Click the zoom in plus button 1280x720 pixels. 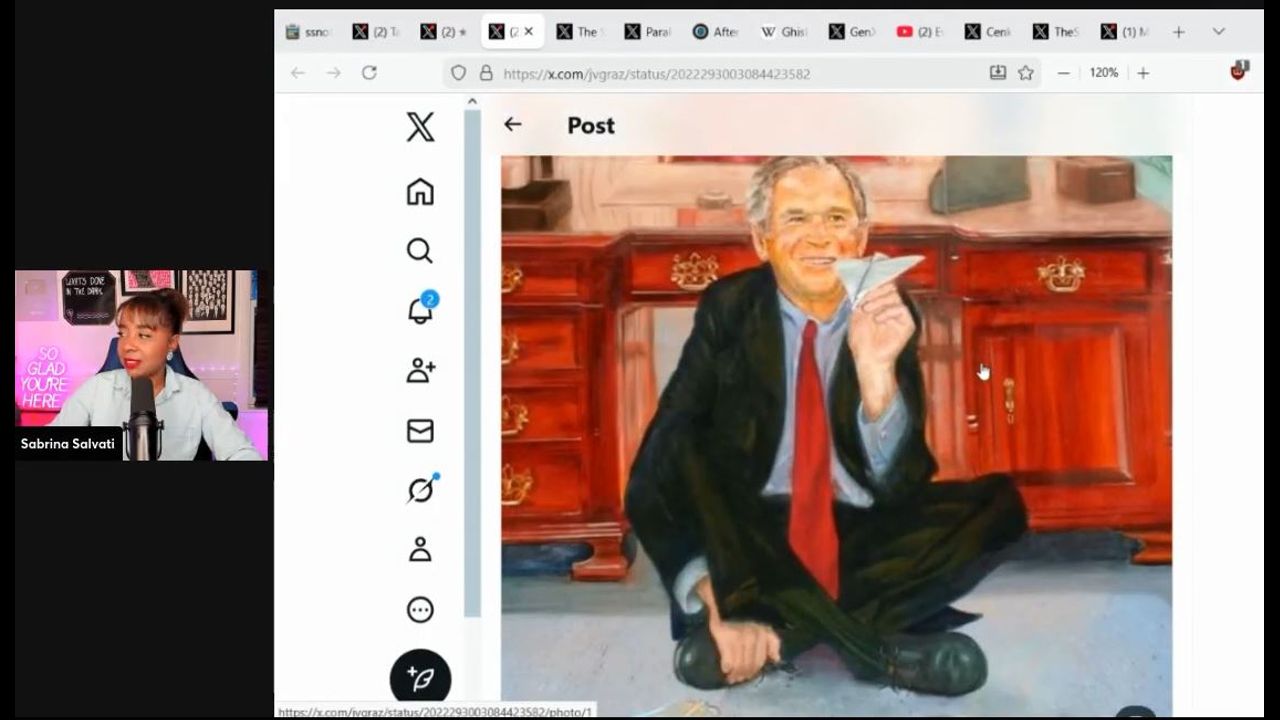pos(1143,73)
